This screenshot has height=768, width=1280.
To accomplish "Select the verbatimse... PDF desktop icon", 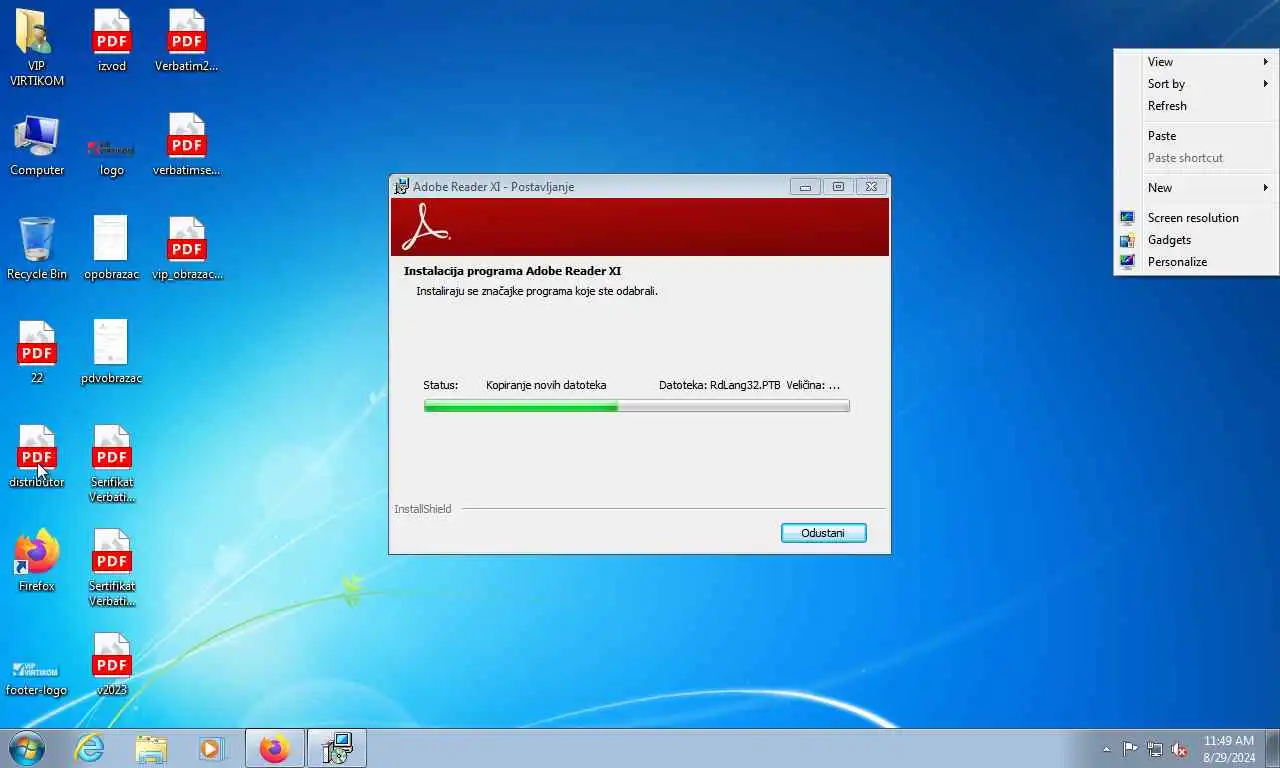I will (x=186, y=145).
